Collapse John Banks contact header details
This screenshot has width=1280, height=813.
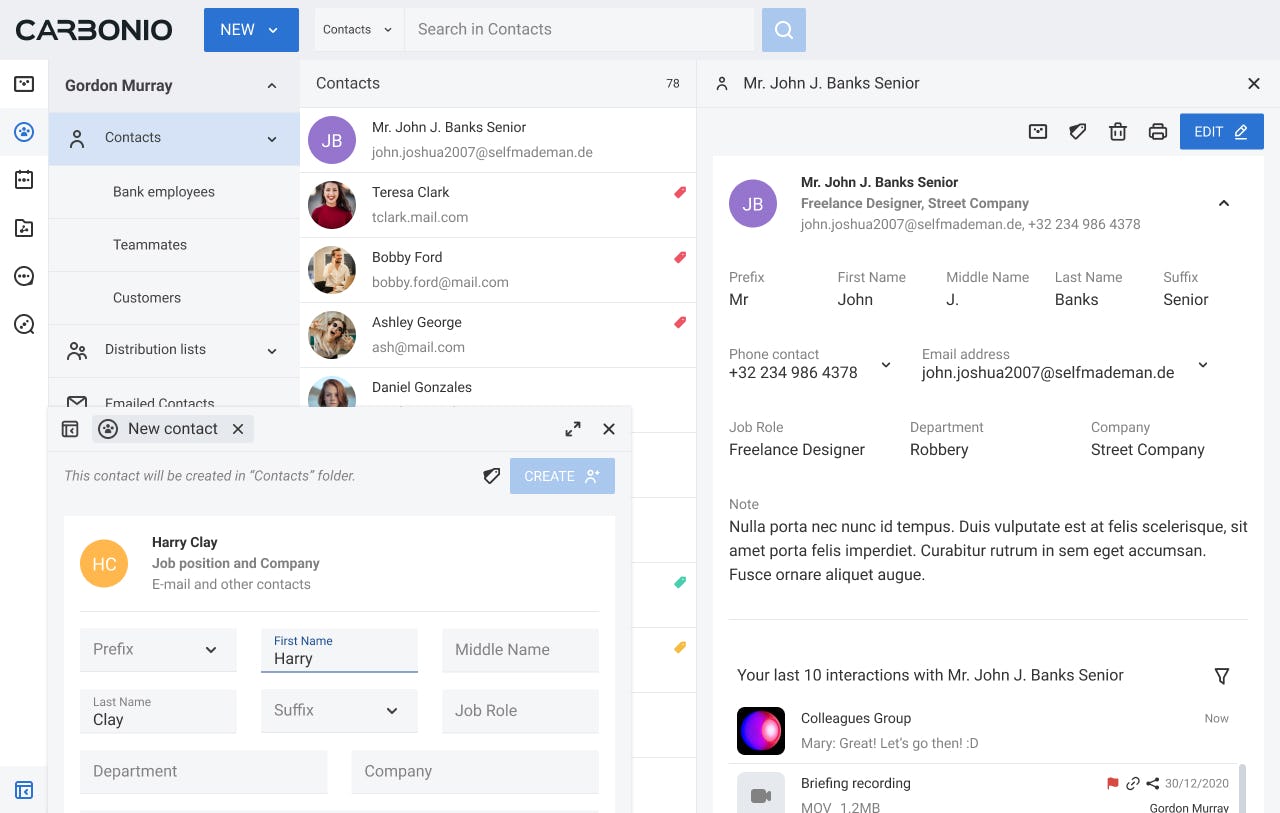click(x=1223, y=203)
